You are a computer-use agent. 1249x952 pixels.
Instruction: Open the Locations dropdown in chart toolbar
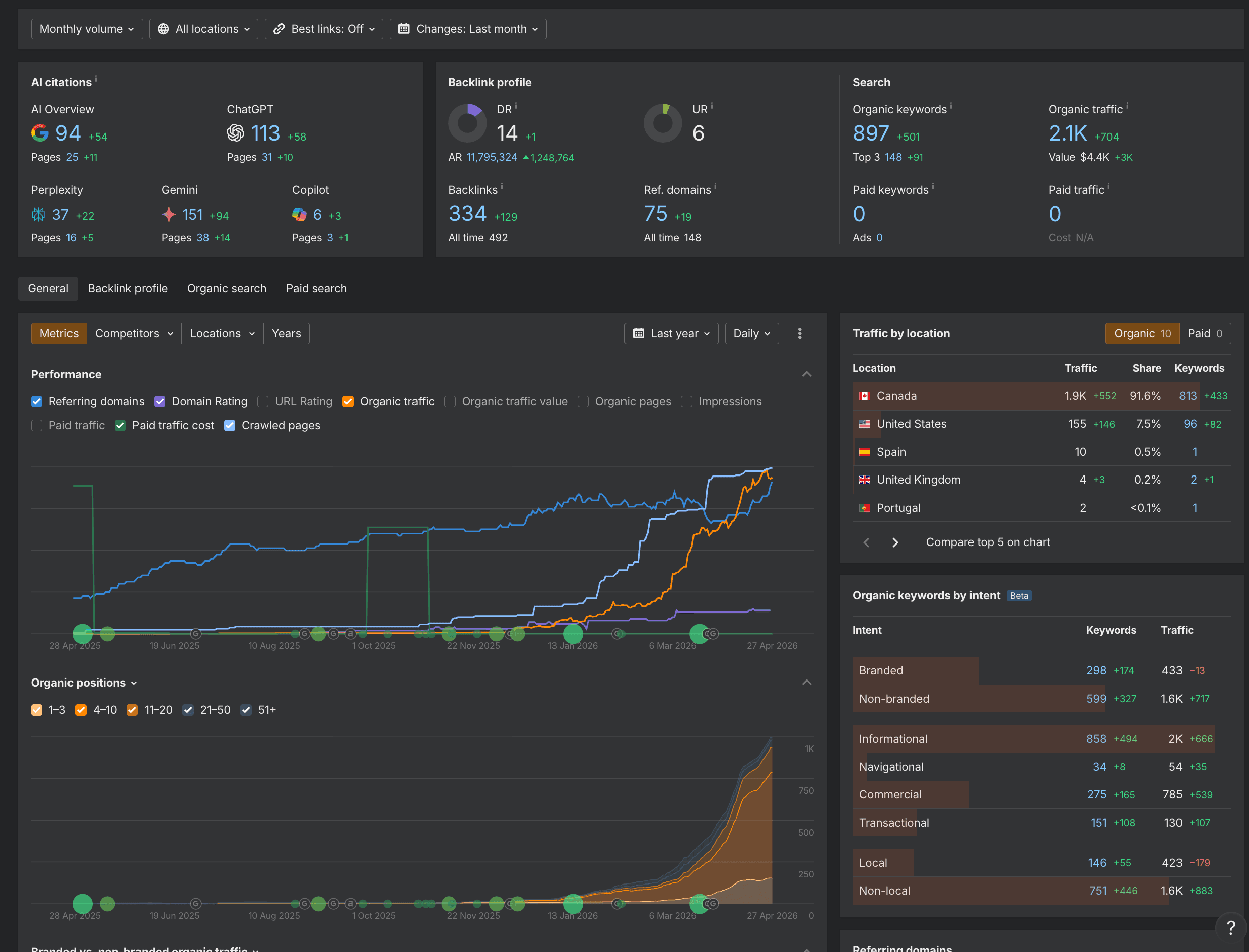(223, 334)
